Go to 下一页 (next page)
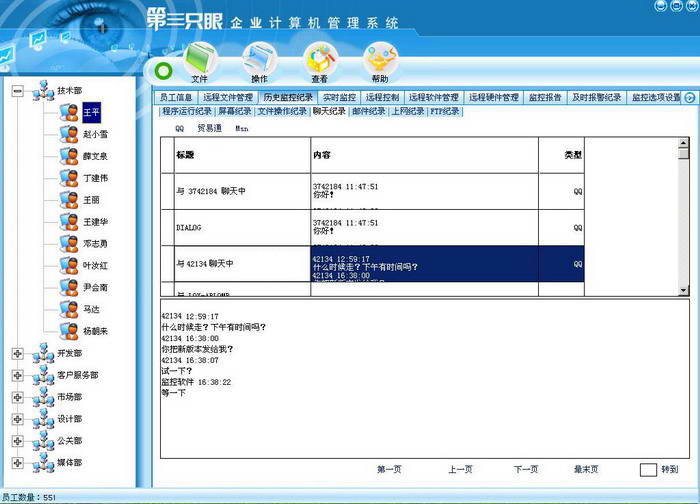The image size is (700, 504). click(526, 469)
